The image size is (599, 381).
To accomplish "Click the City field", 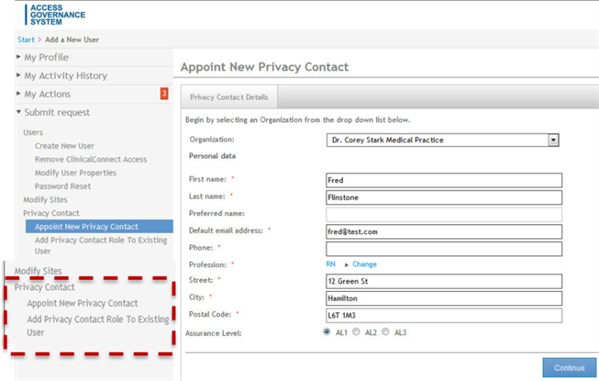I will coord(444,298).
